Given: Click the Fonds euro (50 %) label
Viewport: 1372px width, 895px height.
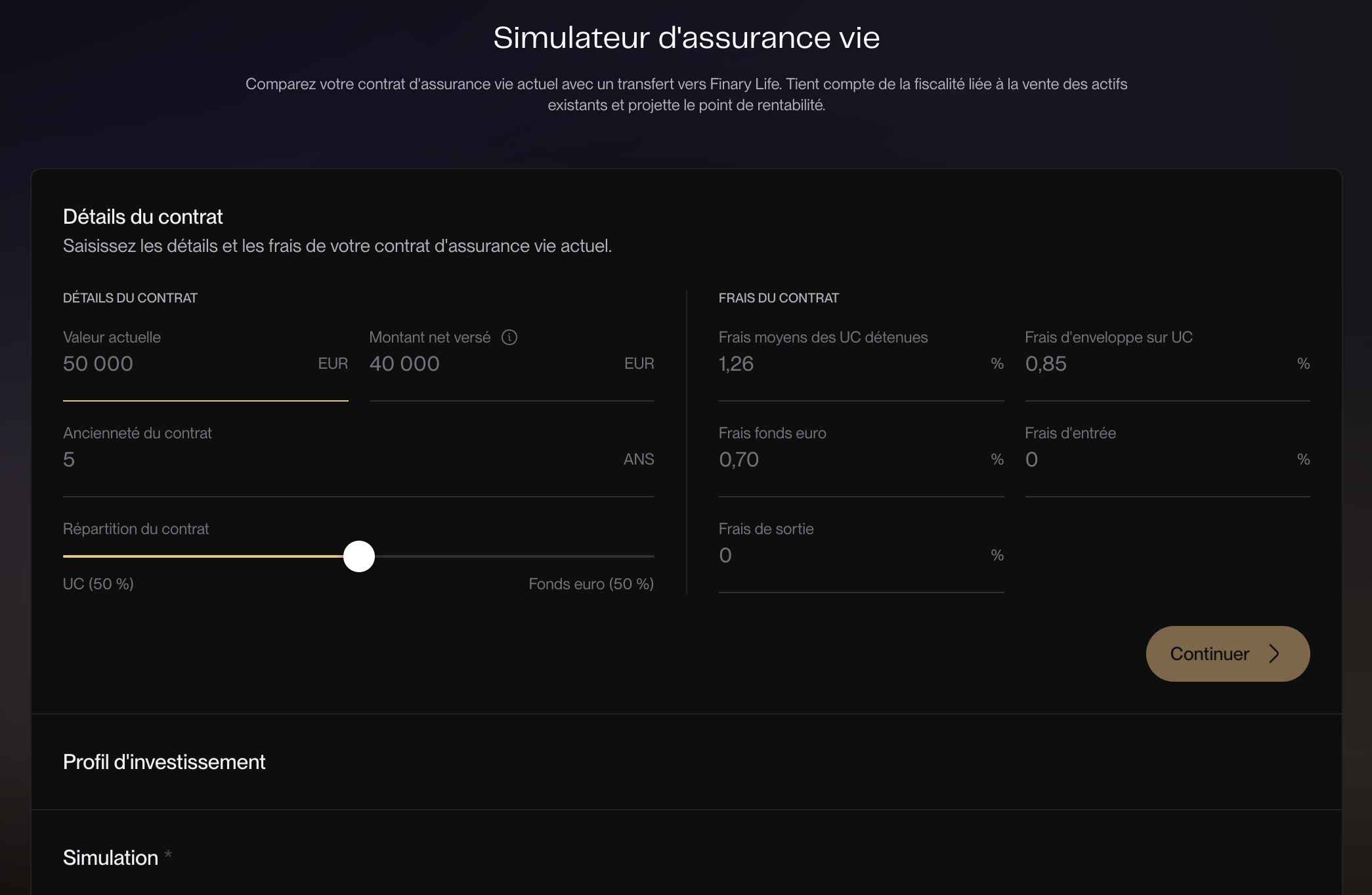Looking at the screenshot, I should tap(591, 584).
